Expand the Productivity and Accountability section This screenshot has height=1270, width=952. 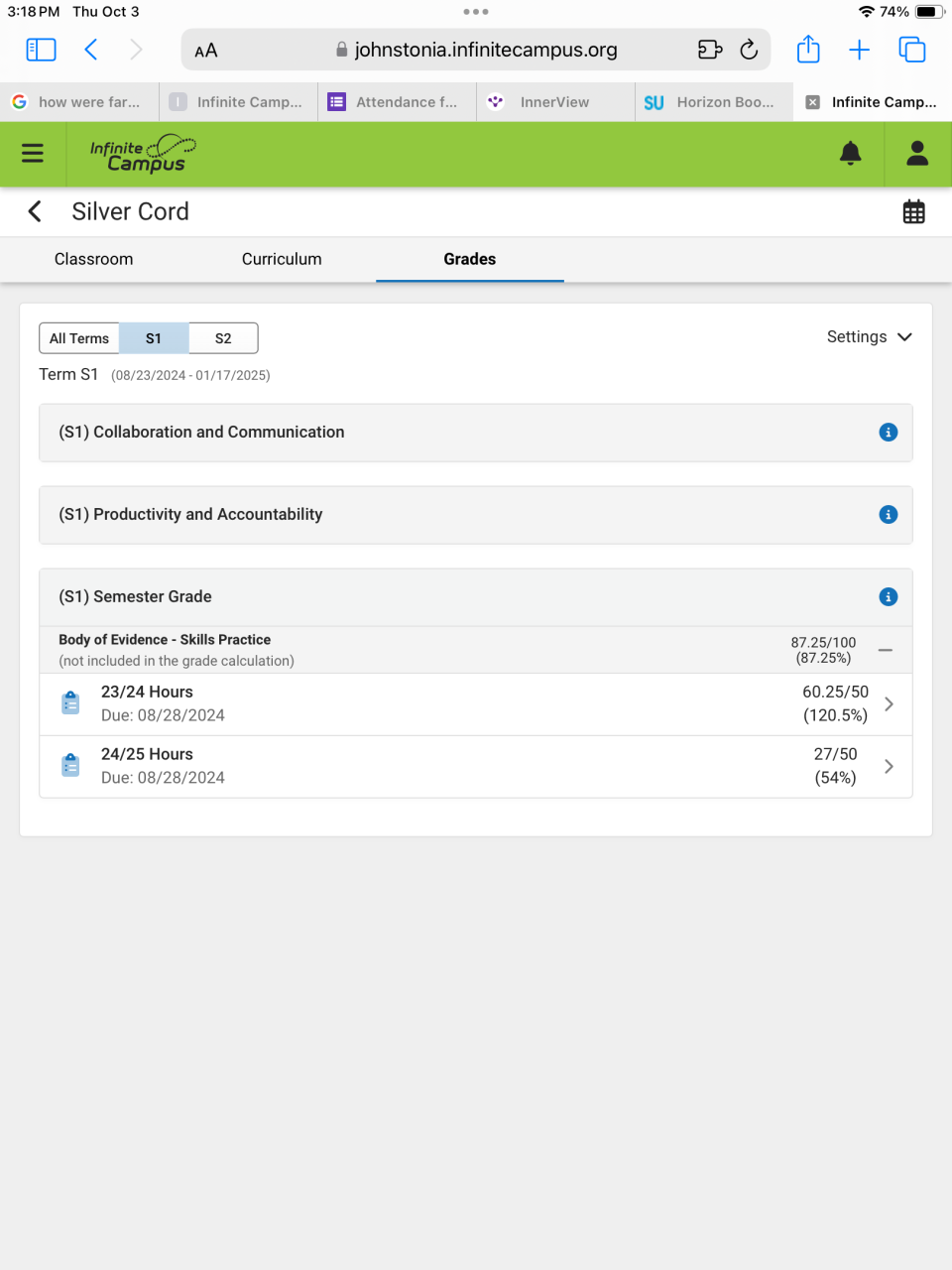[476, 515]
